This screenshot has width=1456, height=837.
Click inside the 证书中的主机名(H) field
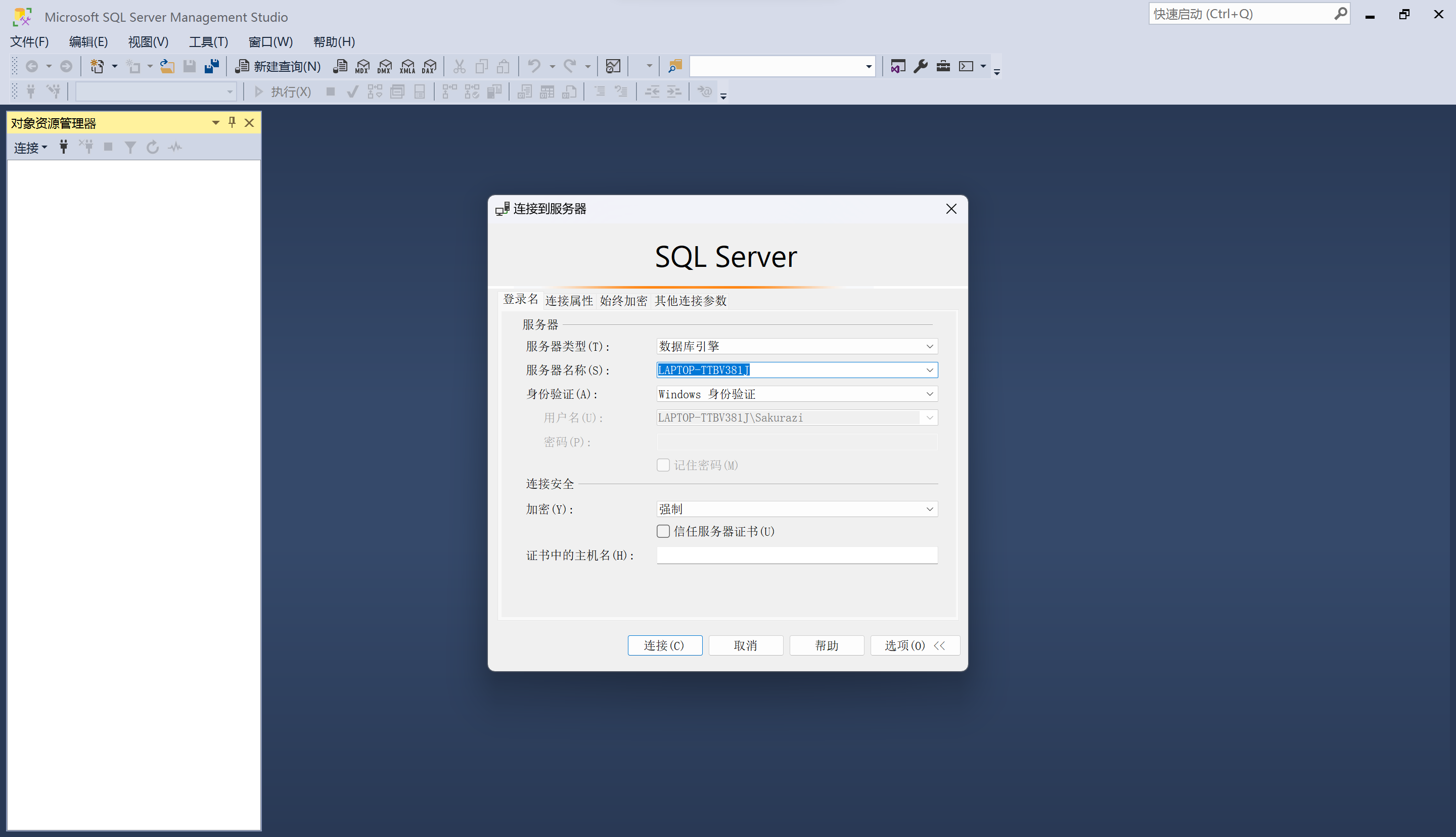pyautogui.click(x=796, y=555)
